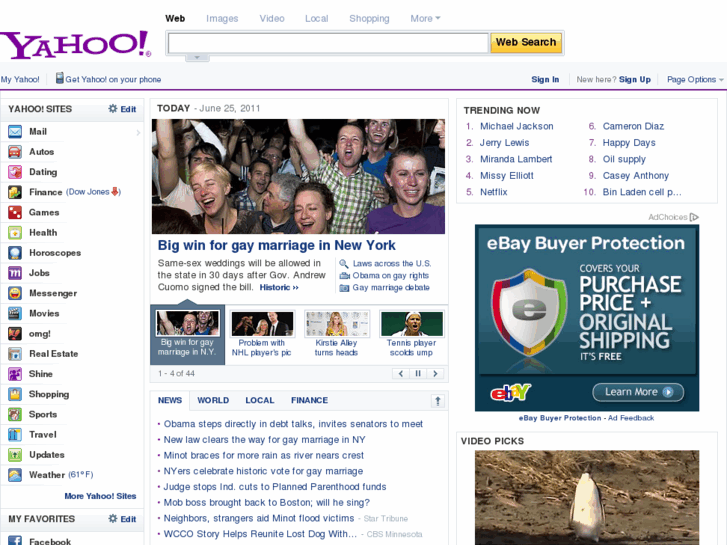727x545 pixels.
Task: Open Obama steps directly in debt talks story
Action: point(293,424)
